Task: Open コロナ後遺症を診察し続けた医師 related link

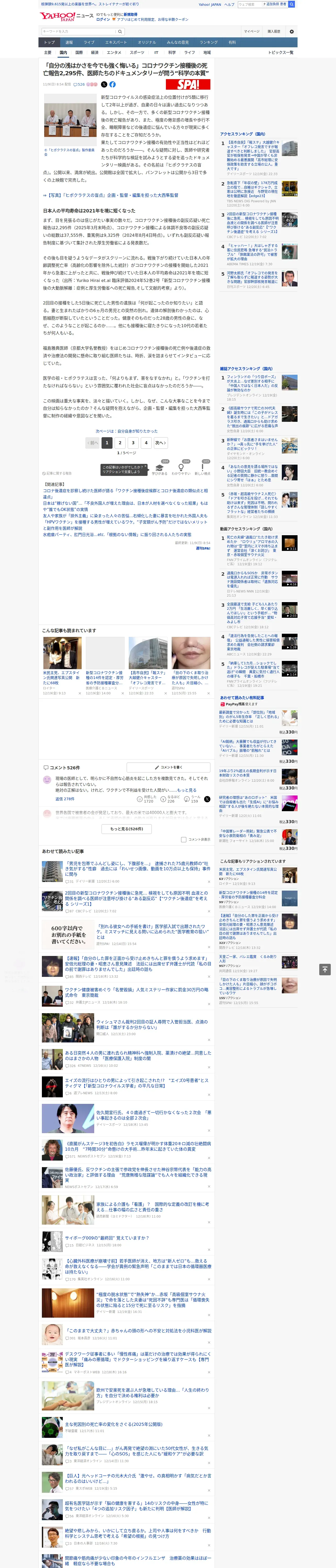Action: tap(125, 493)
